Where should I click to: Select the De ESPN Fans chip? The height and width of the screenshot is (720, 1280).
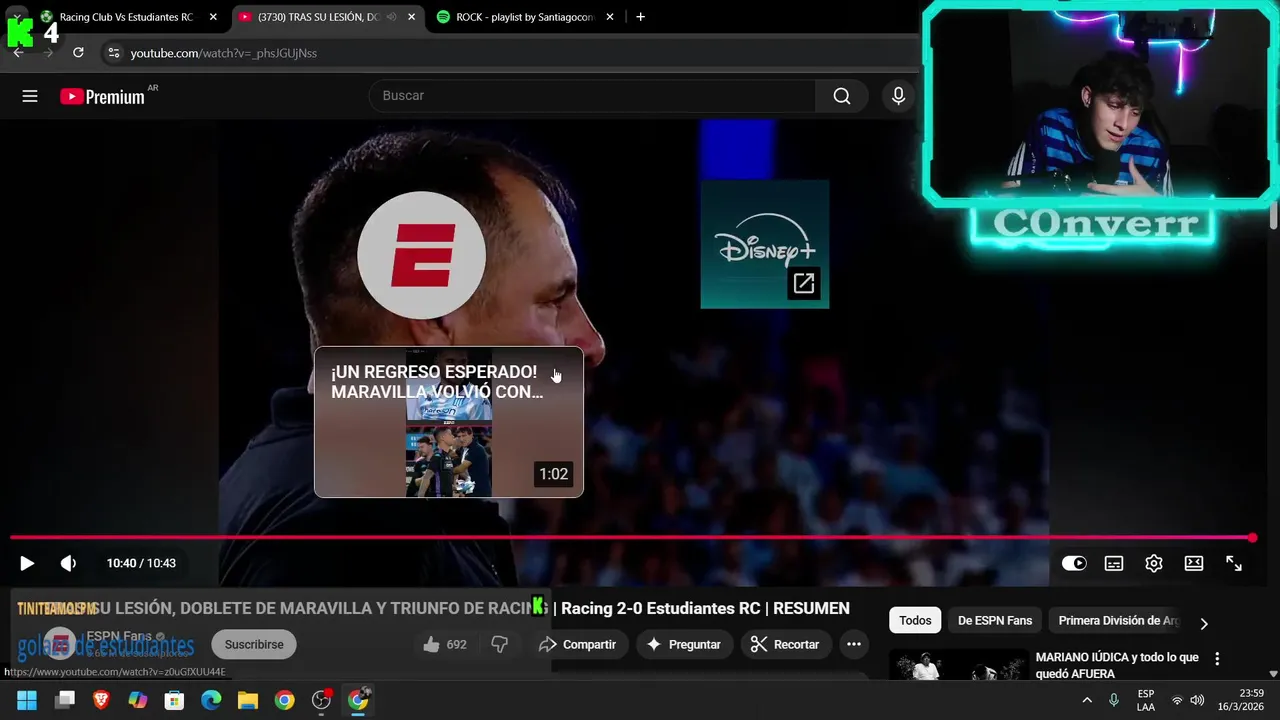pos(995,620)
